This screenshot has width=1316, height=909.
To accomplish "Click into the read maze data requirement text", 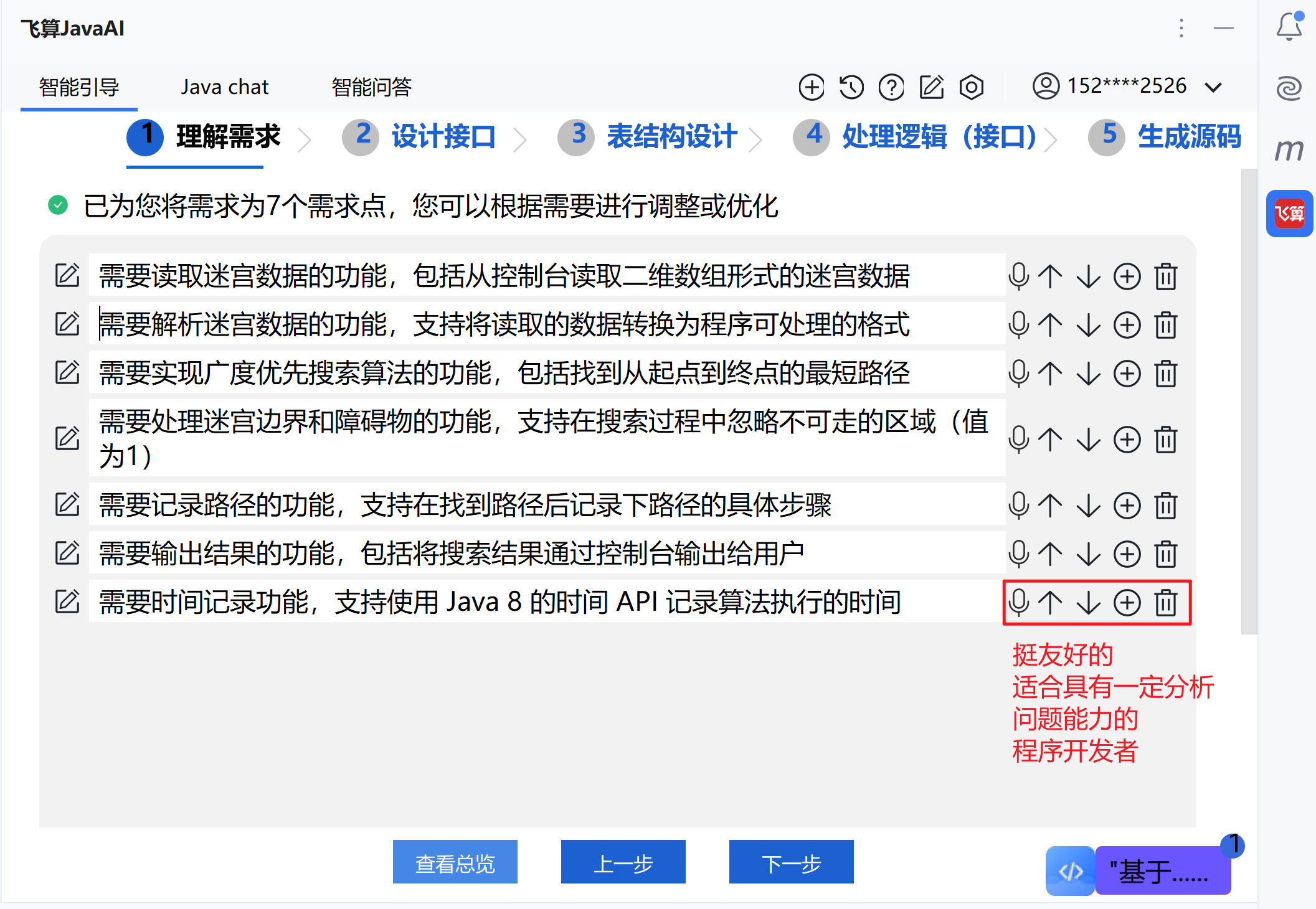I will (504, 276).
